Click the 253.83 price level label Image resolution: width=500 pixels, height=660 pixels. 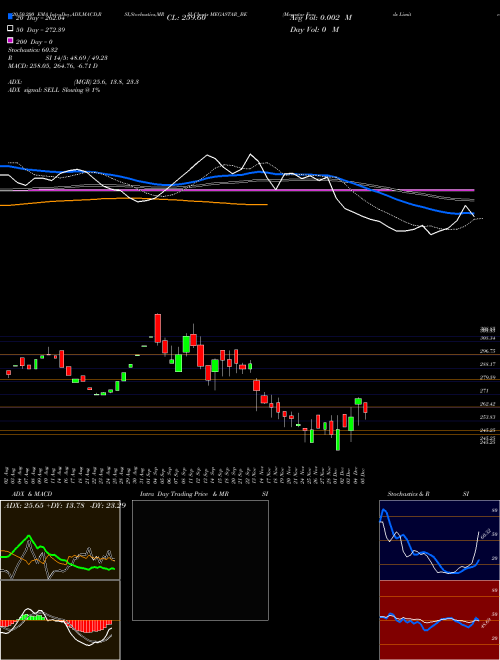point(486,417)
